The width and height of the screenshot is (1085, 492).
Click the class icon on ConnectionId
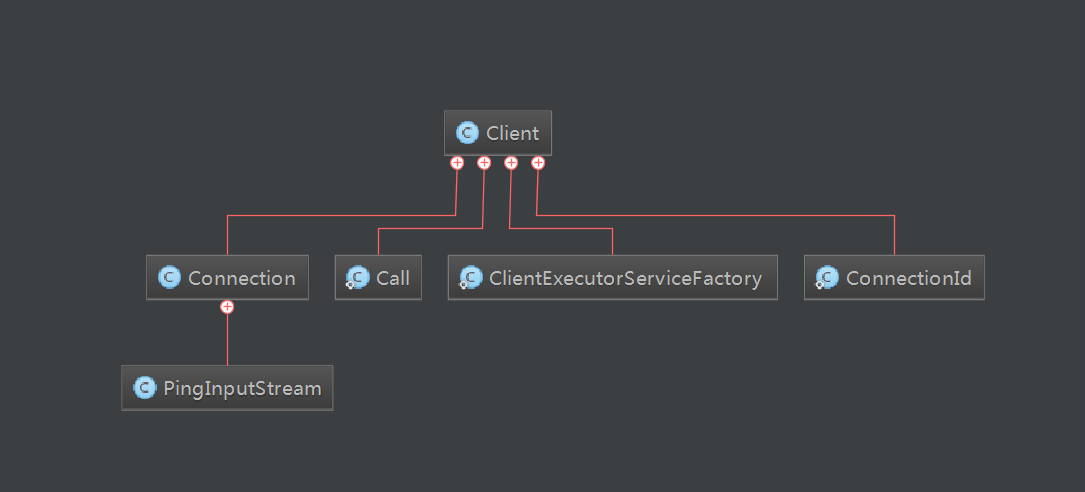click(827, 277)
